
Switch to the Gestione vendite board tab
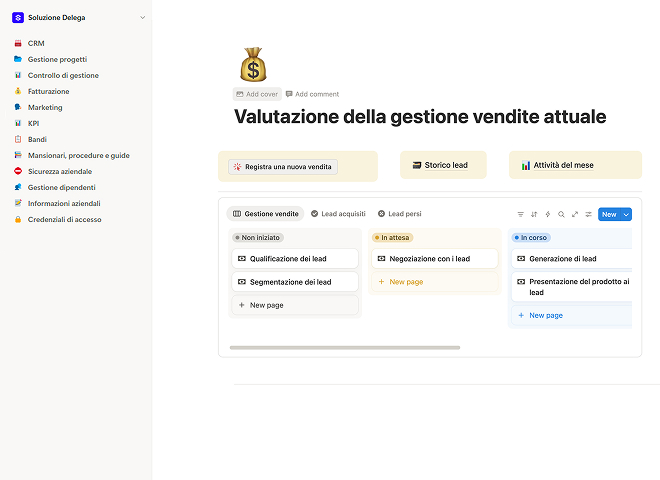(x=266, y=214)
